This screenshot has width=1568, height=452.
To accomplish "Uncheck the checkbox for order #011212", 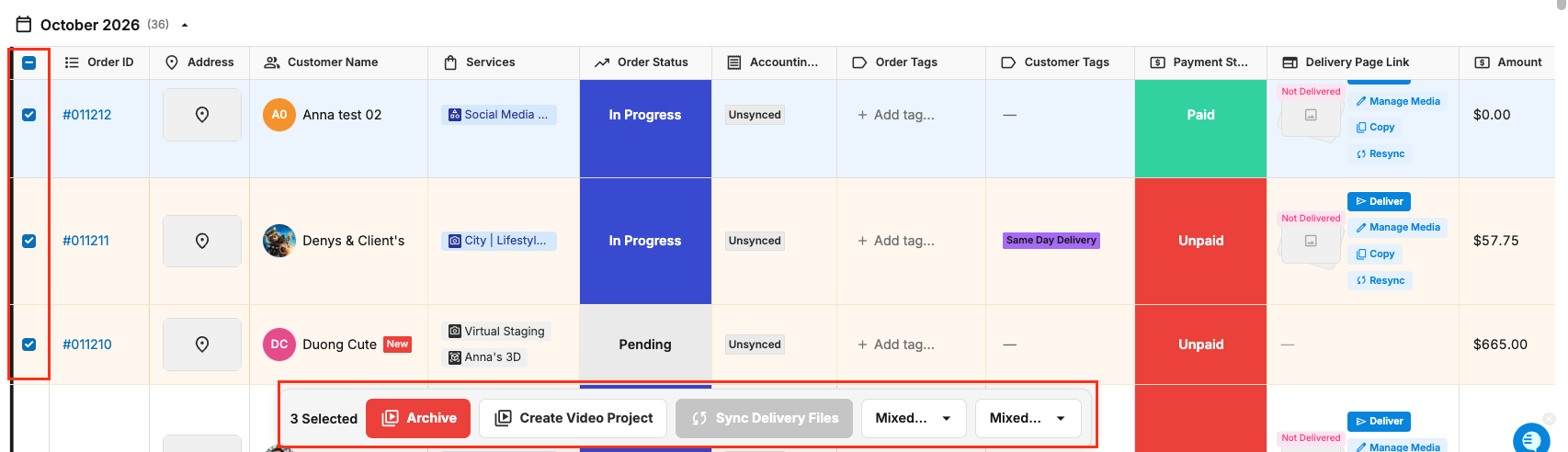I will click(x=28, y=115).
